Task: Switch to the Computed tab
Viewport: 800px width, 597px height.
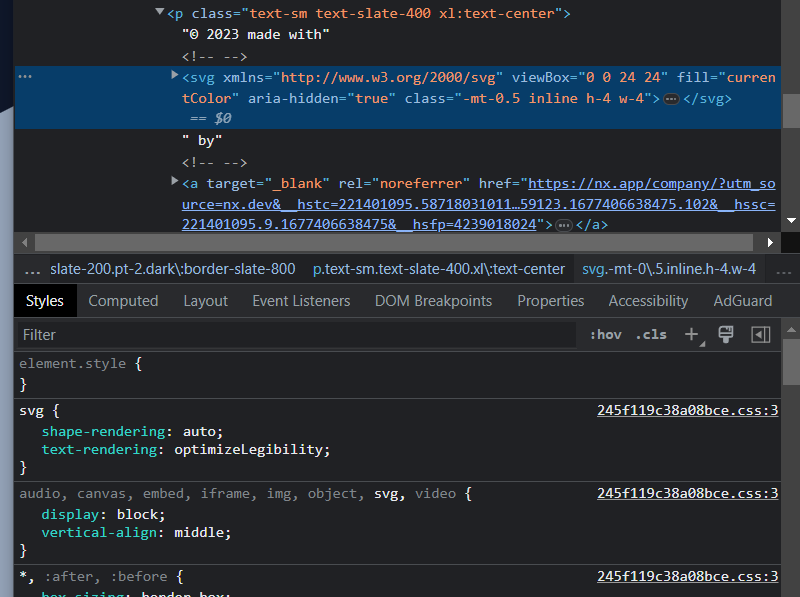Action: [x=123, y=300]
